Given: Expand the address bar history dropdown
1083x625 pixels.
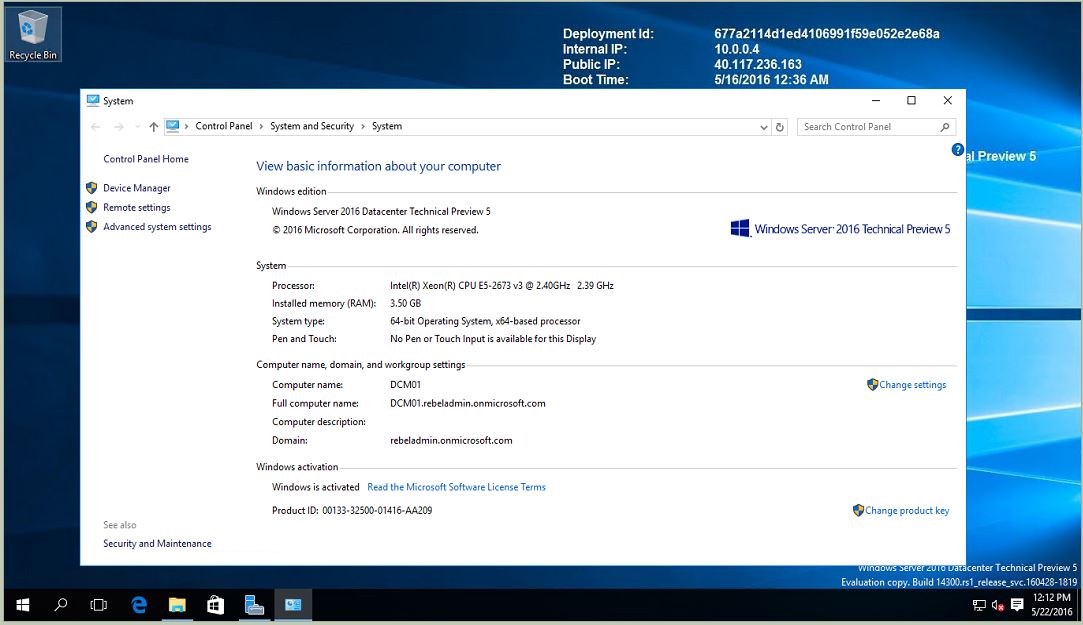Looking at the screenshot, I should point(763,127).
